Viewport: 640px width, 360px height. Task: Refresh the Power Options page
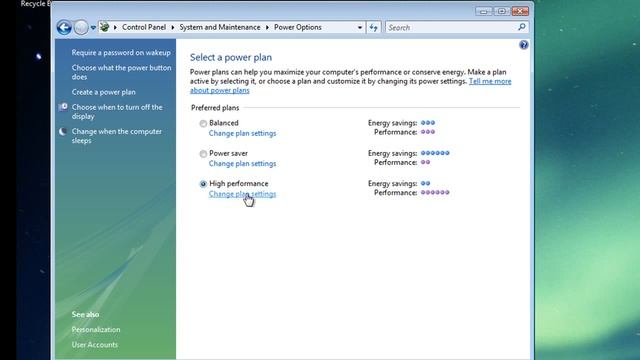click(x=373, y=28)
